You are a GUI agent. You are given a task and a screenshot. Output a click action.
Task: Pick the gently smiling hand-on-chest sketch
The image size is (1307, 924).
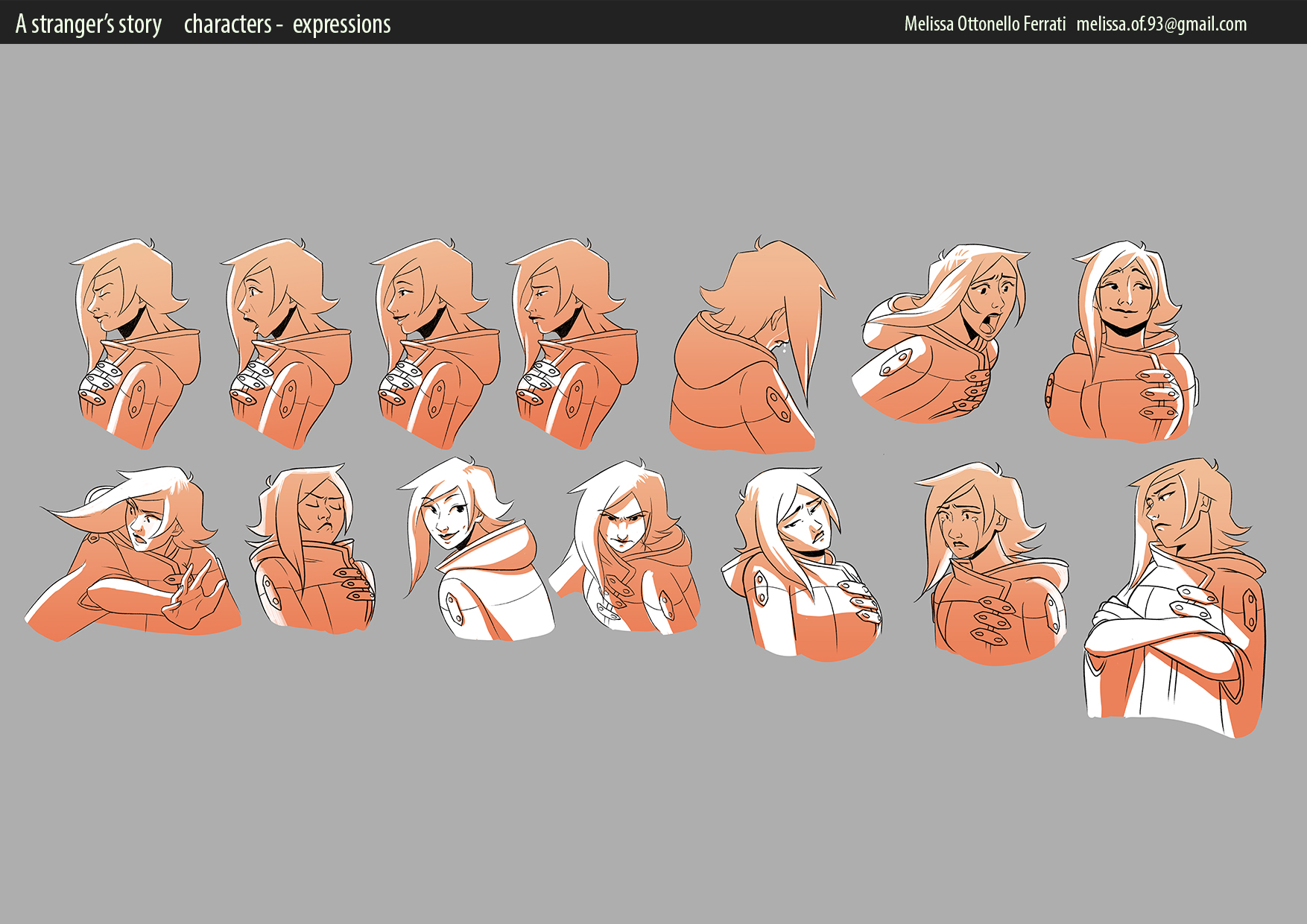pos(1121,343)
